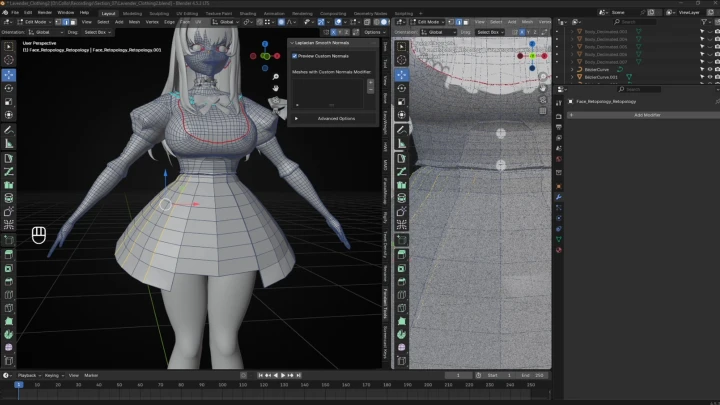Select the Select Box tool in left viewport
This screenshot has width=720, height=405.
9,46
